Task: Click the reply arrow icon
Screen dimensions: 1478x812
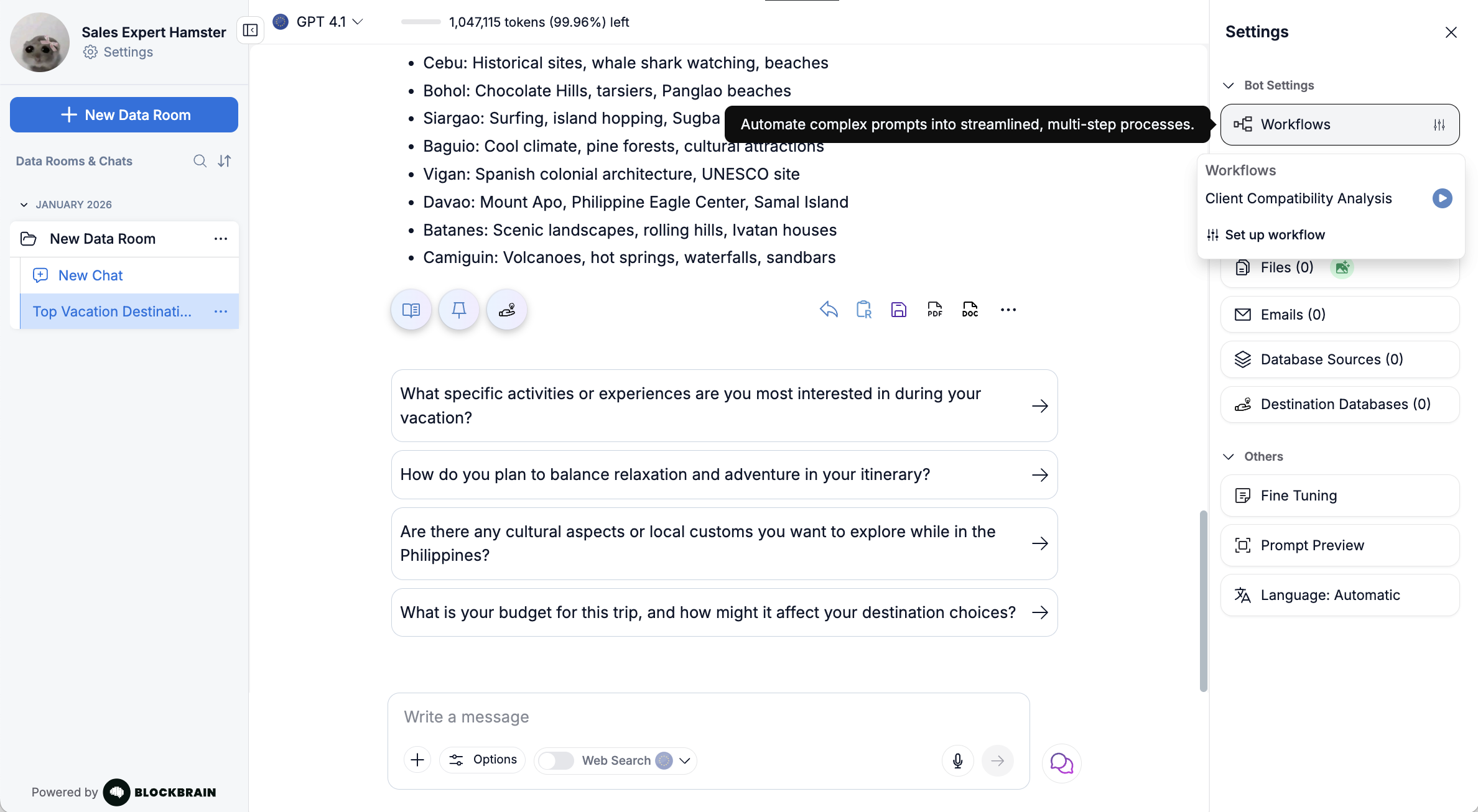Action: (x=829, y=310)
